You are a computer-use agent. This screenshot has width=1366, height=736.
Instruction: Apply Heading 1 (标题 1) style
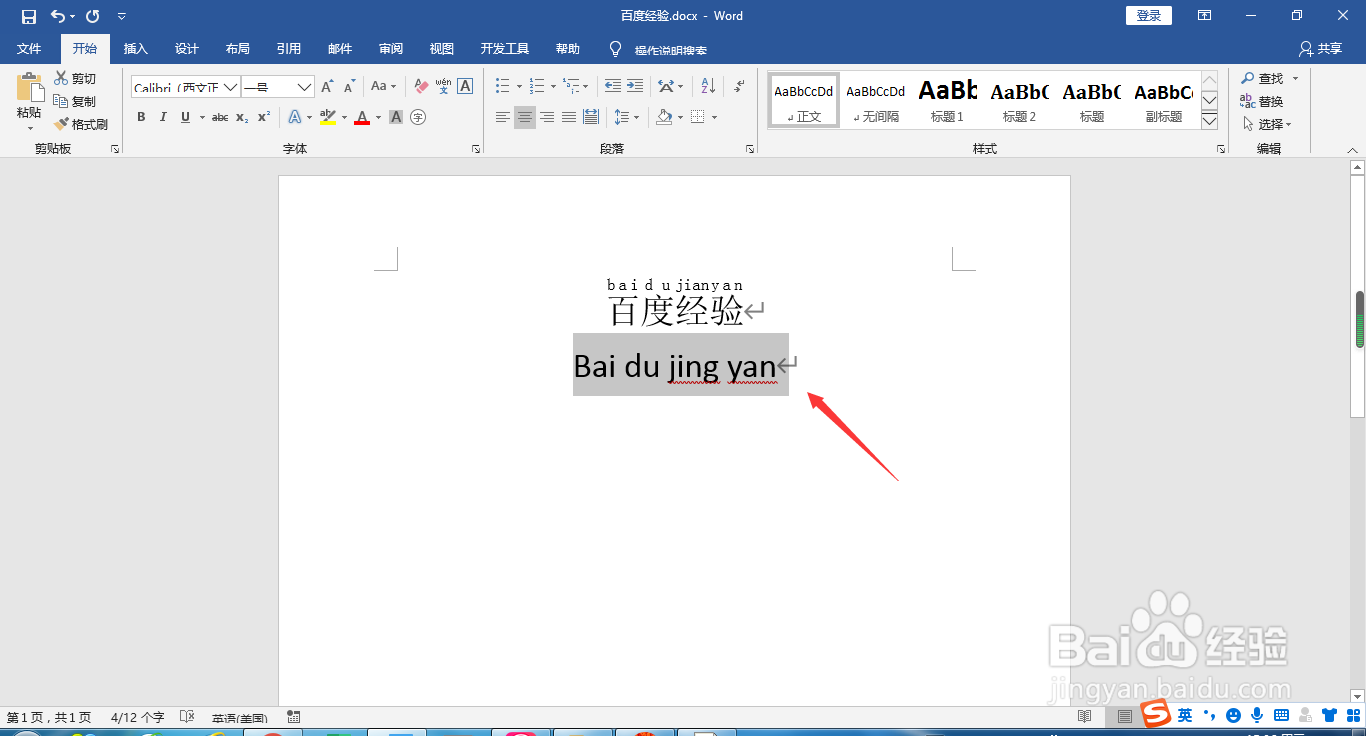(x=947, y=100)
